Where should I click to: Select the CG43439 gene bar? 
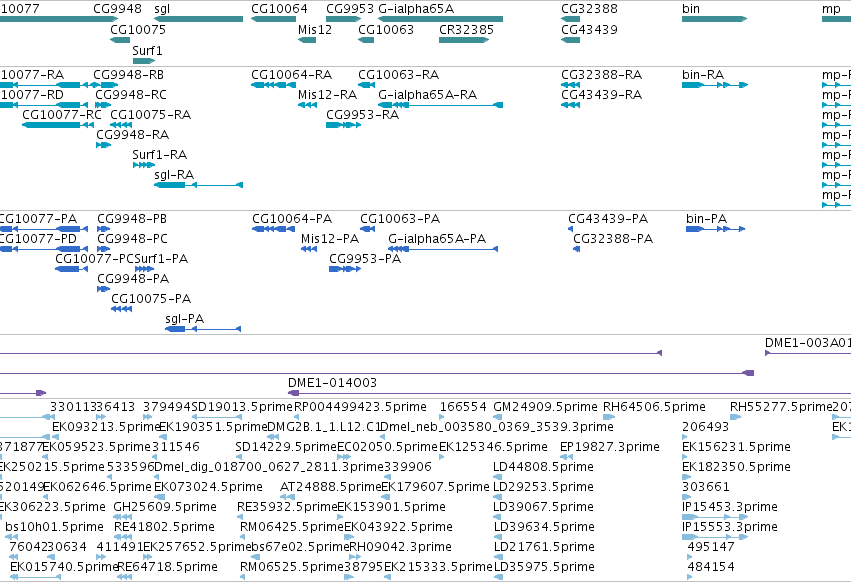(x=571, y=40)
